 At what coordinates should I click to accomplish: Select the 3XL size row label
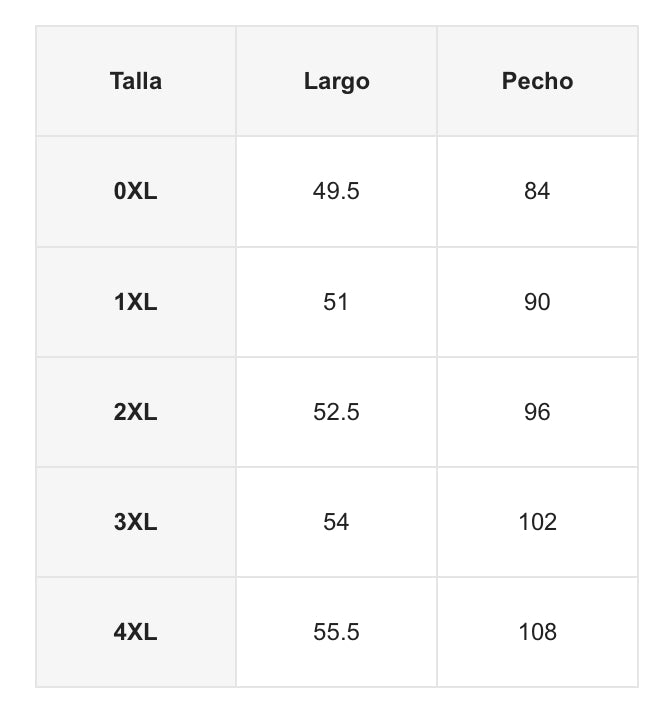[x=136, y=522]
